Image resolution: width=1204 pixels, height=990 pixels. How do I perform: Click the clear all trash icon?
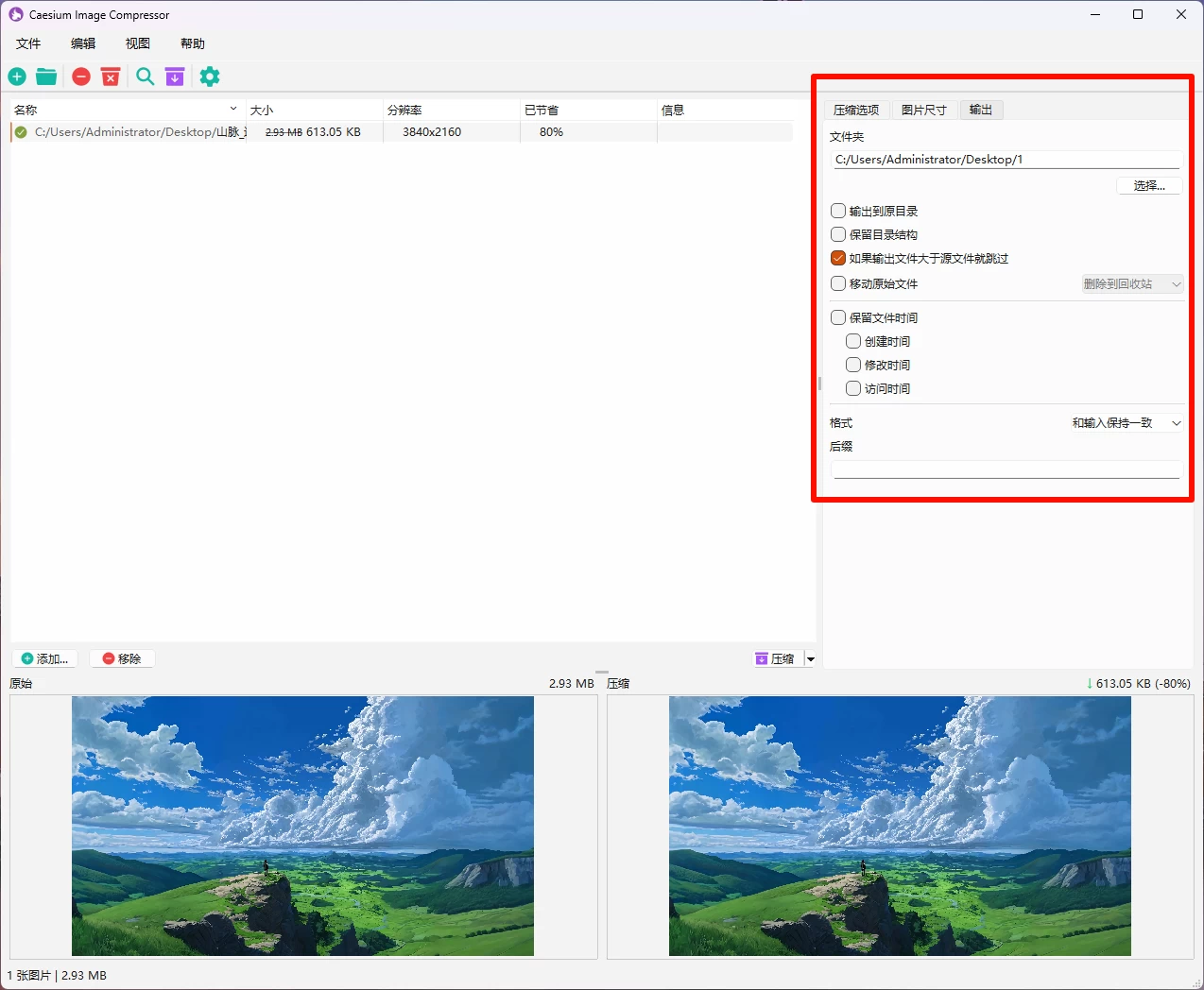click(x=111, y=77)
